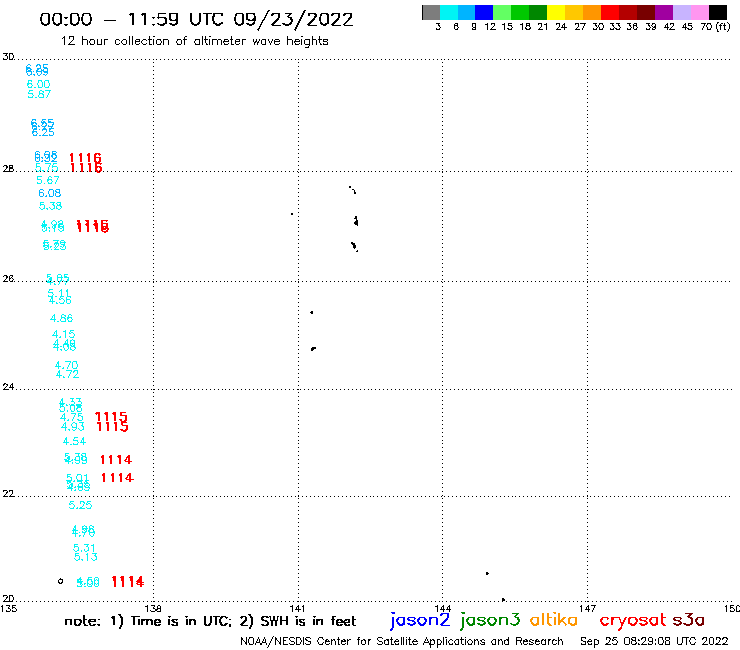Image resolution: width=740 pixels, height=650 pixels.
Task: Click the longitude 144 axis label
Action: tap(442, 608)
